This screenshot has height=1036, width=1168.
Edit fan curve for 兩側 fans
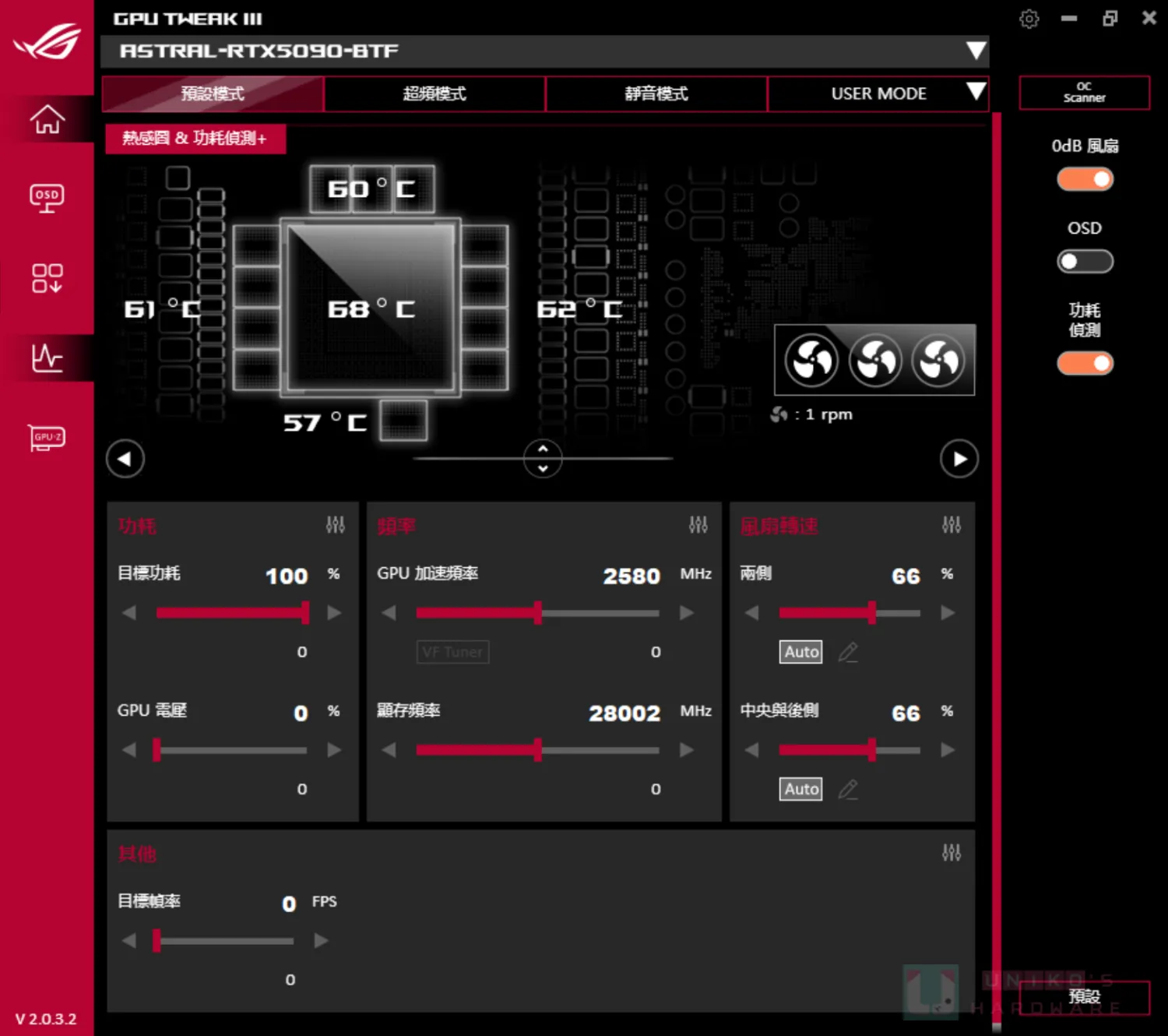(x=848, y=652)
